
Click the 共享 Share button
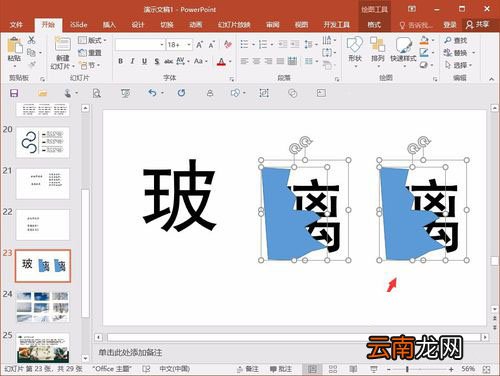[478, 24]
